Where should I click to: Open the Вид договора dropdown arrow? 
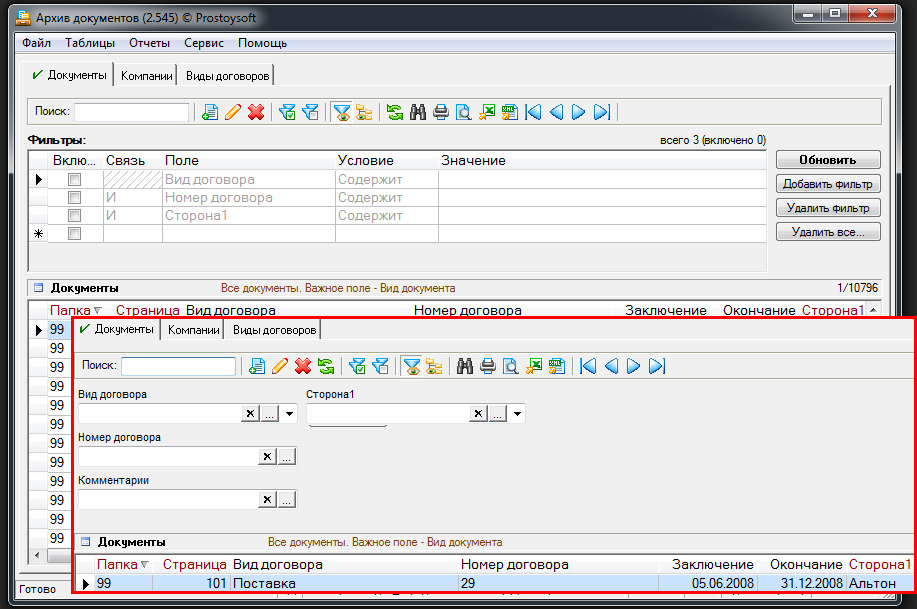[289, 414]
